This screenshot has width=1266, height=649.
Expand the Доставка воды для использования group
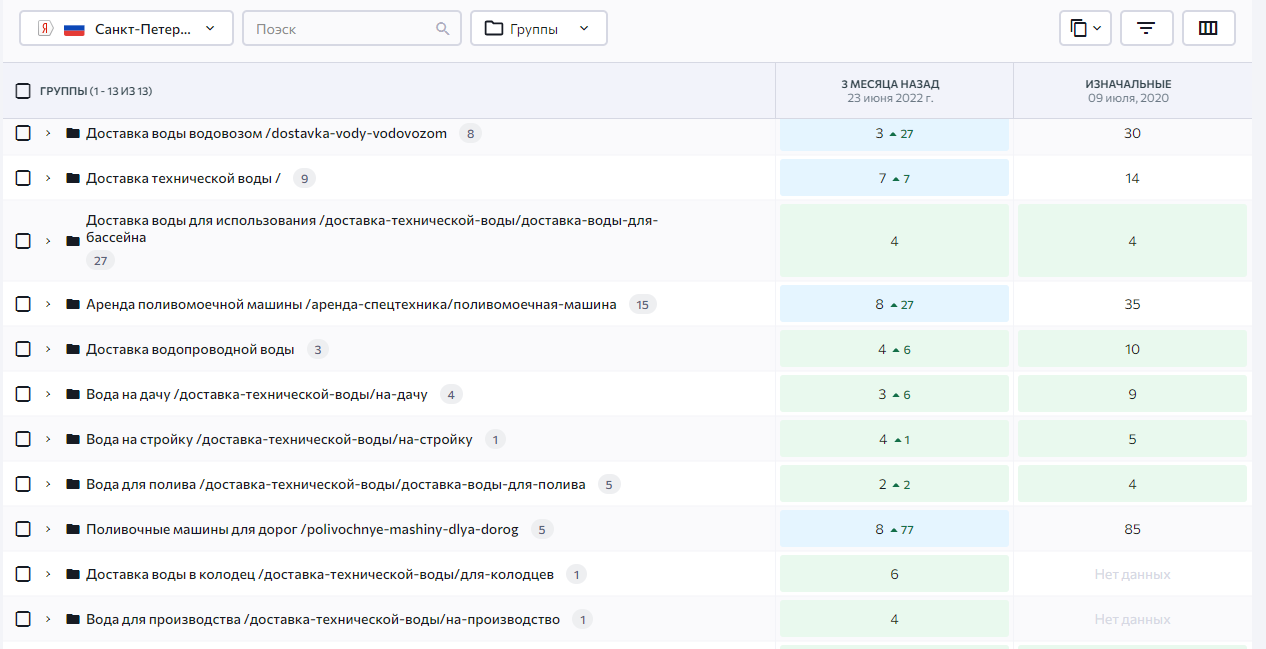pyautogui.click(x=48, y=241)
